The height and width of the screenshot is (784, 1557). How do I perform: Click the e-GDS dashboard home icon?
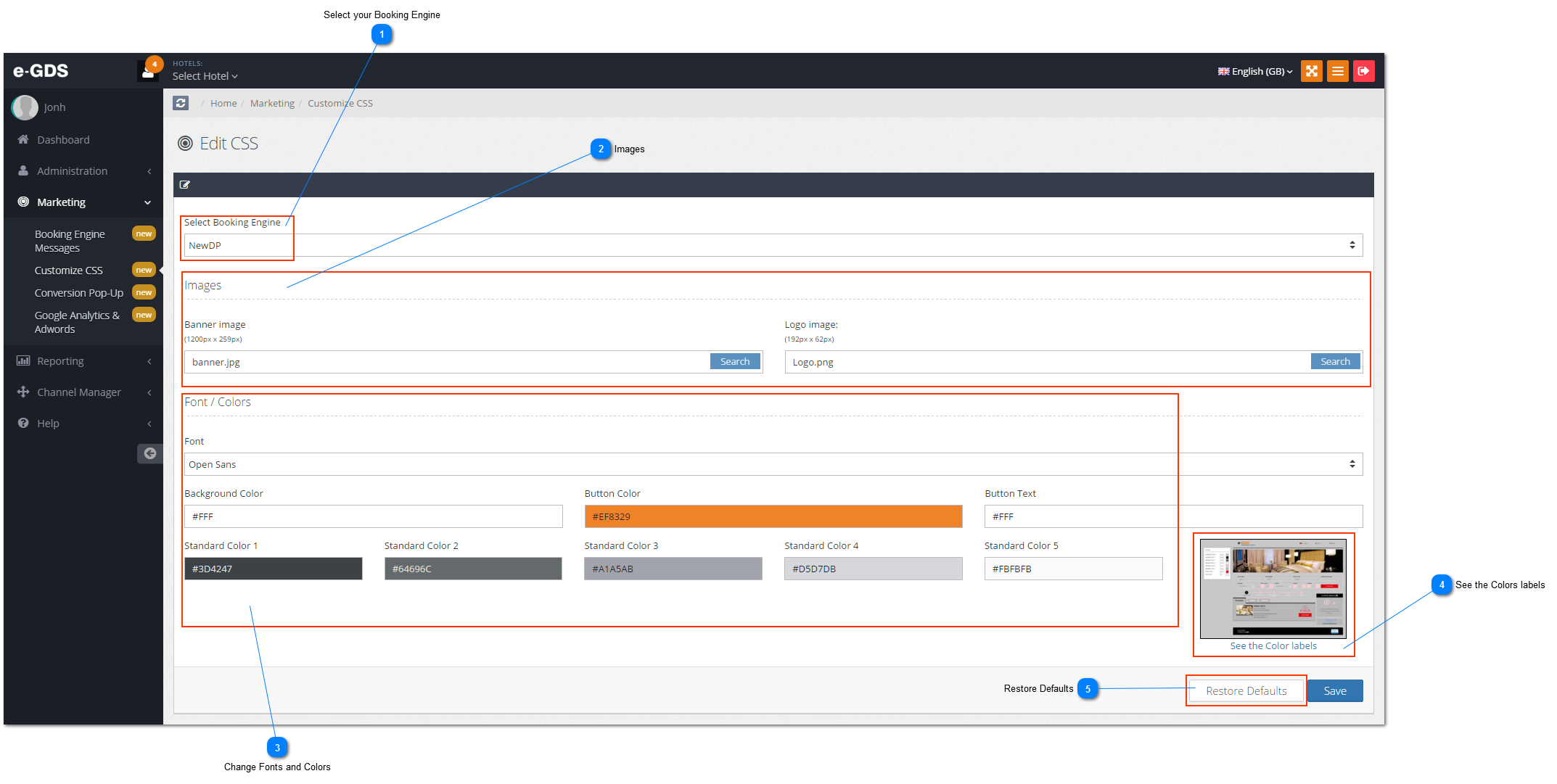23,140
